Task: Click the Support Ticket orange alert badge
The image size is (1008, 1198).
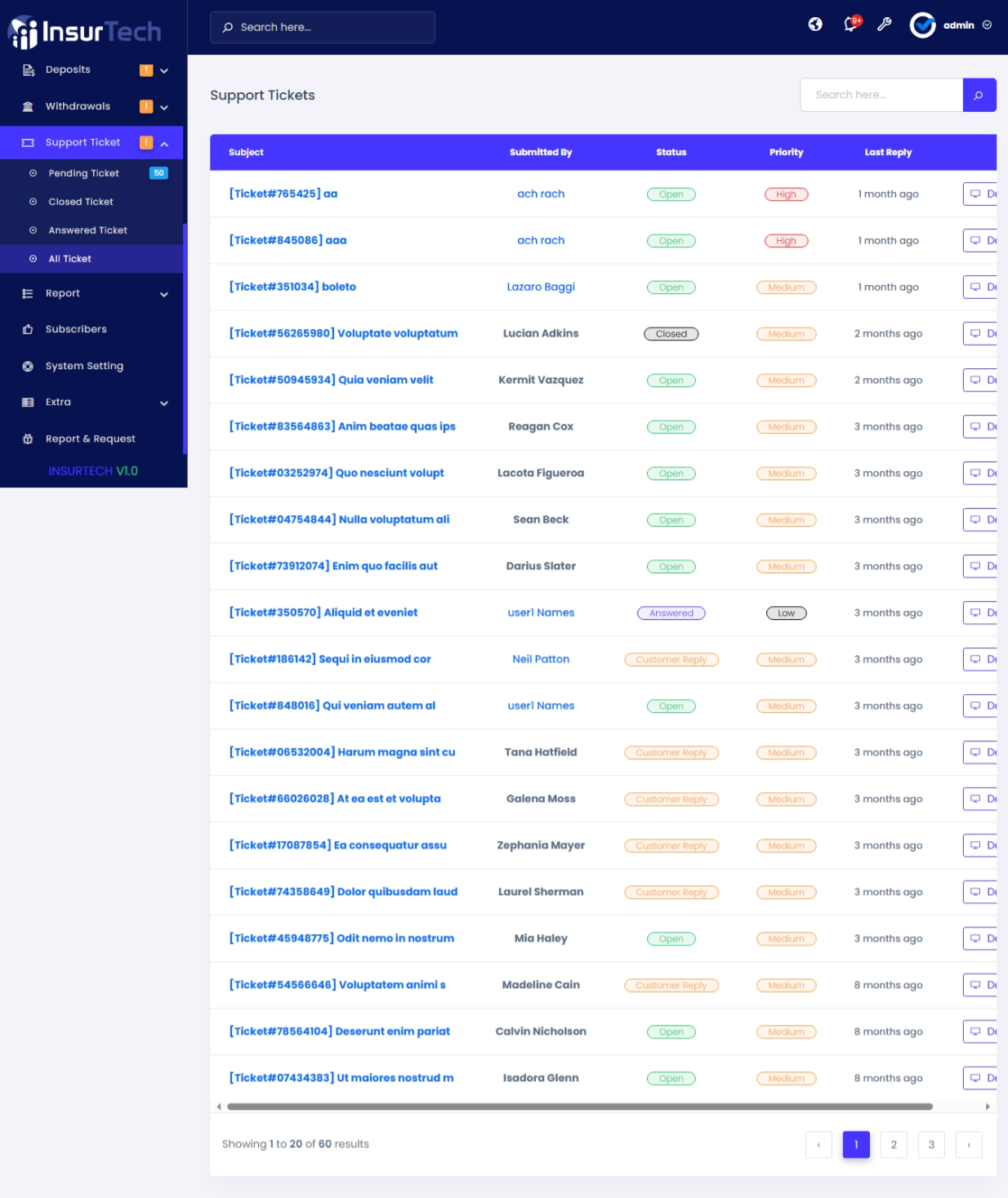Action: [x=146, y=143]
